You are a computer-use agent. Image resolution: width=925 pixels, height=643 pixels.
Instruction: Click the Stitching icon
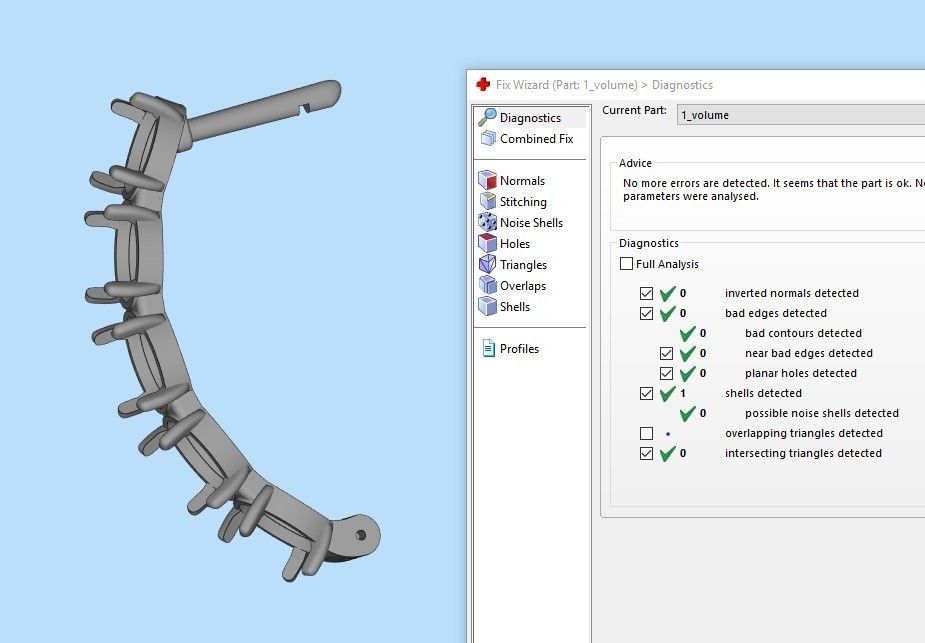coord(488,201)
